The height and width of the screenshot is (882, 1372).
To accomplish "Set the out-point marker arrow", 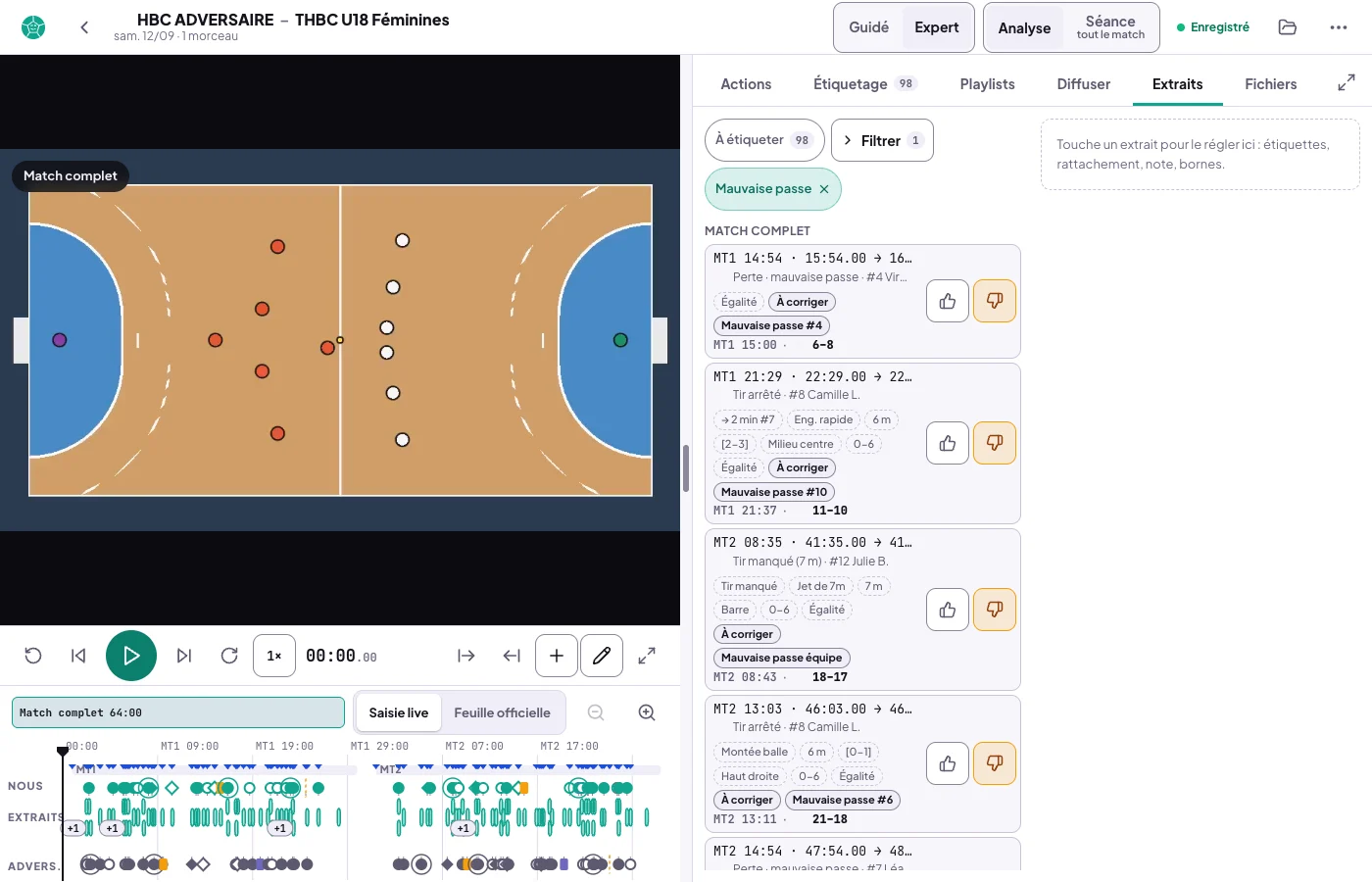I will (x=512, y=656).
